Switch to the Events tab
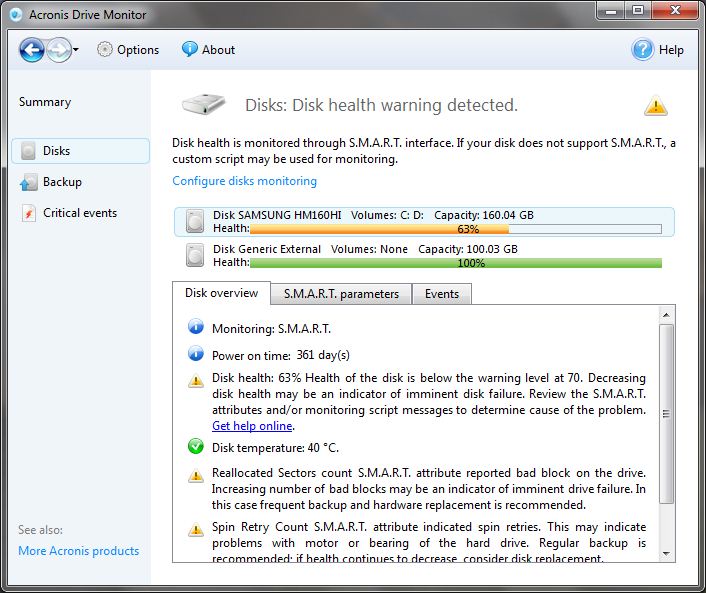Viewport: 706px width, 593px height. (x=442, y=294)
